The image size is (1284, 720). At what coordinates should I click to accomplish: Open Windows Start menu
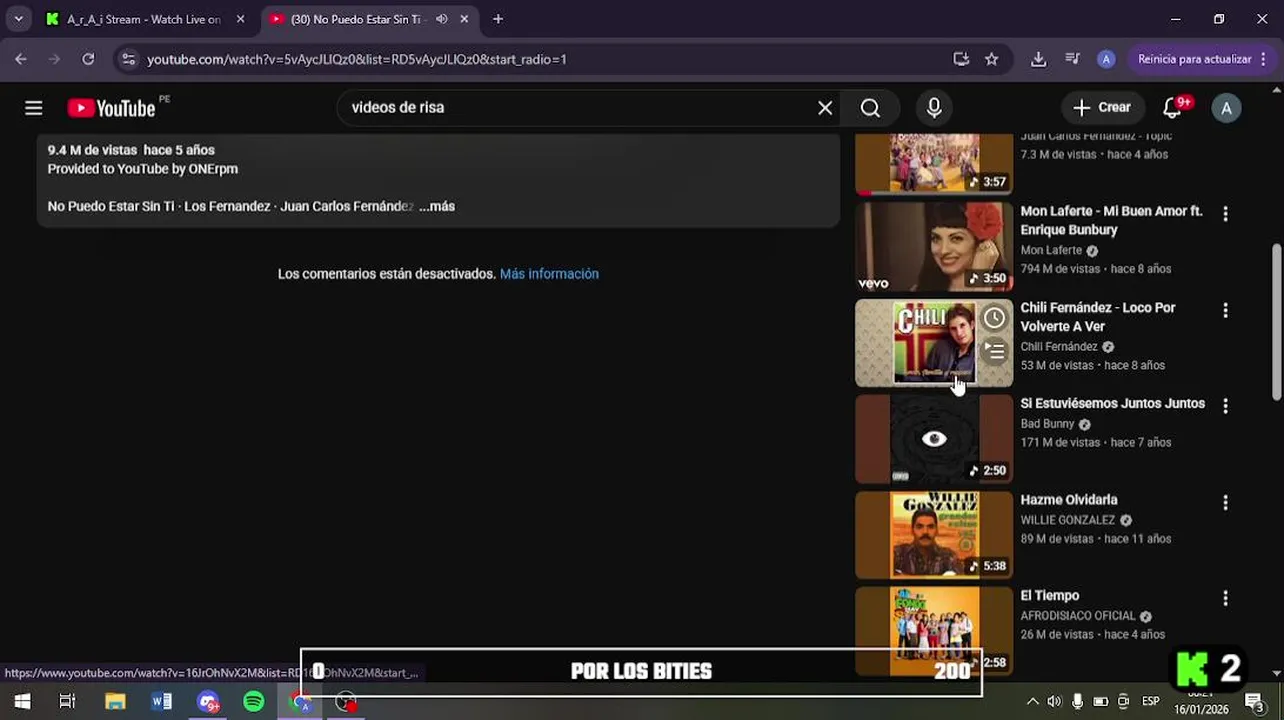click(x=22, y=702)
